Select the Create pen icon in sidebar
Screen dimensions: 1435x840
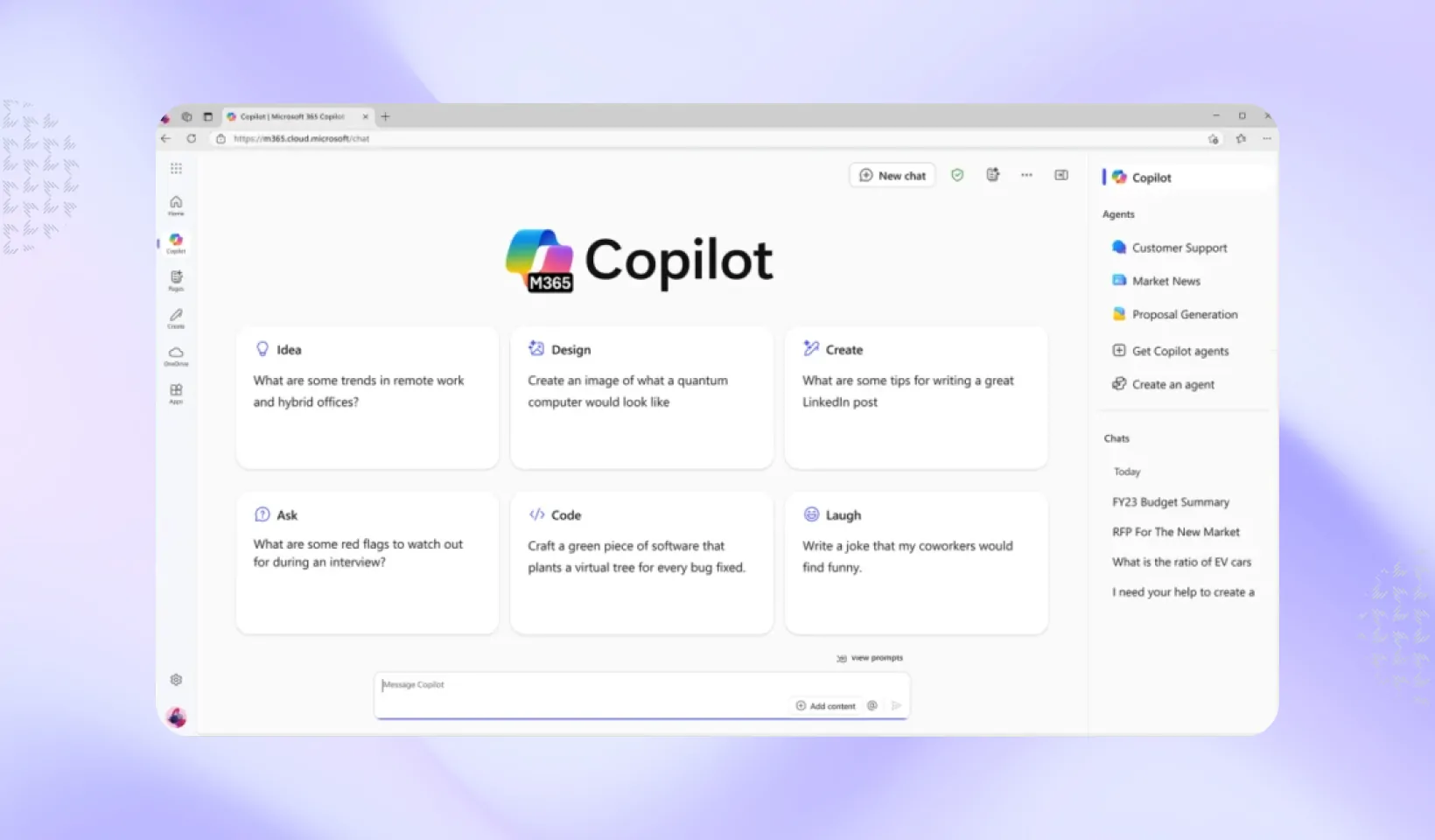(x=176, y=317)
